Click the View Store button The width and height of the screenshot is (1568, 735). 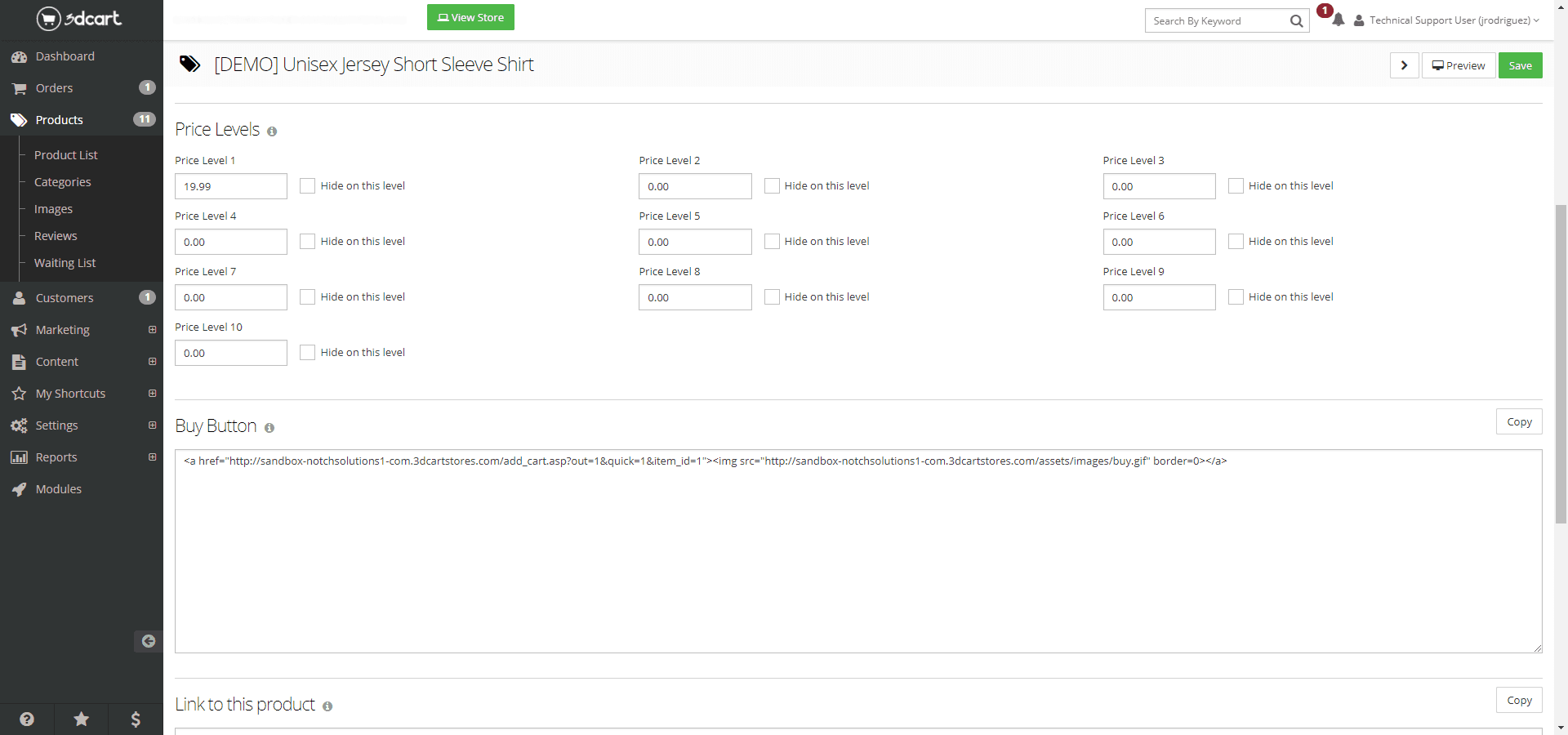click(x=470, y=17)
